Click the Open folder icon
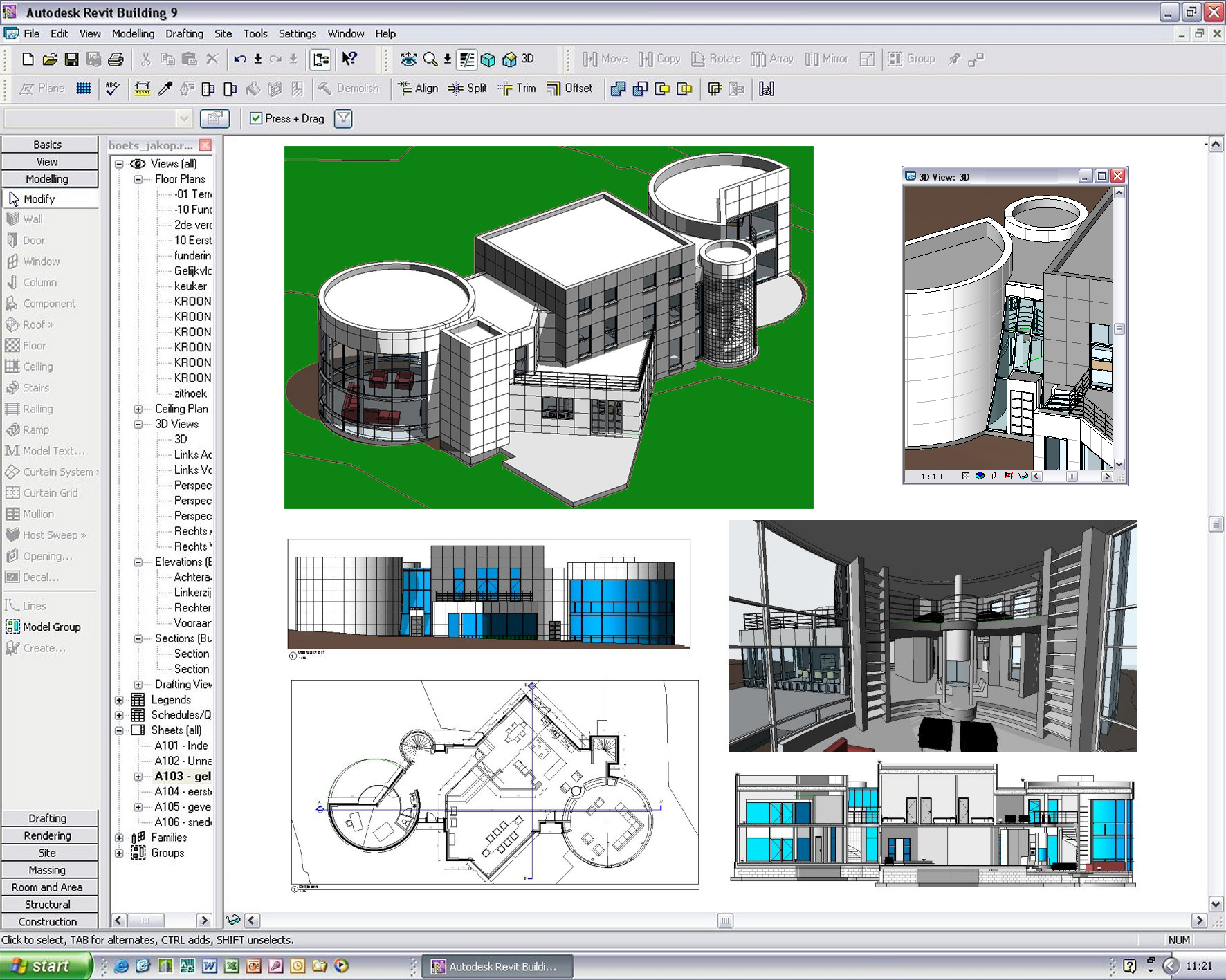1226x980 pixels. (x=50, y=59)
